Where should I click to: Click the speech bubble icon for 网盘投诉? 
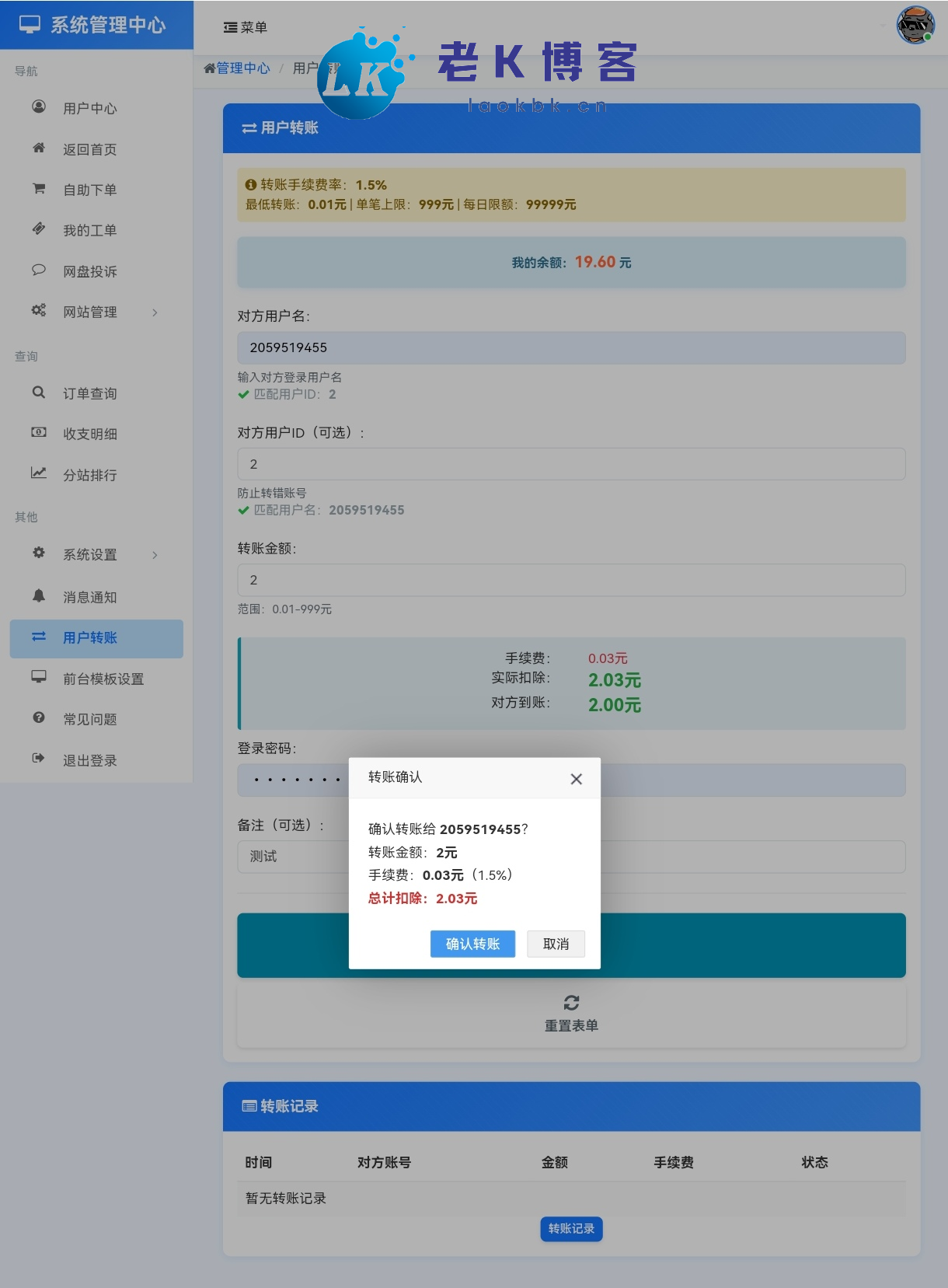[x=38, y=270]
